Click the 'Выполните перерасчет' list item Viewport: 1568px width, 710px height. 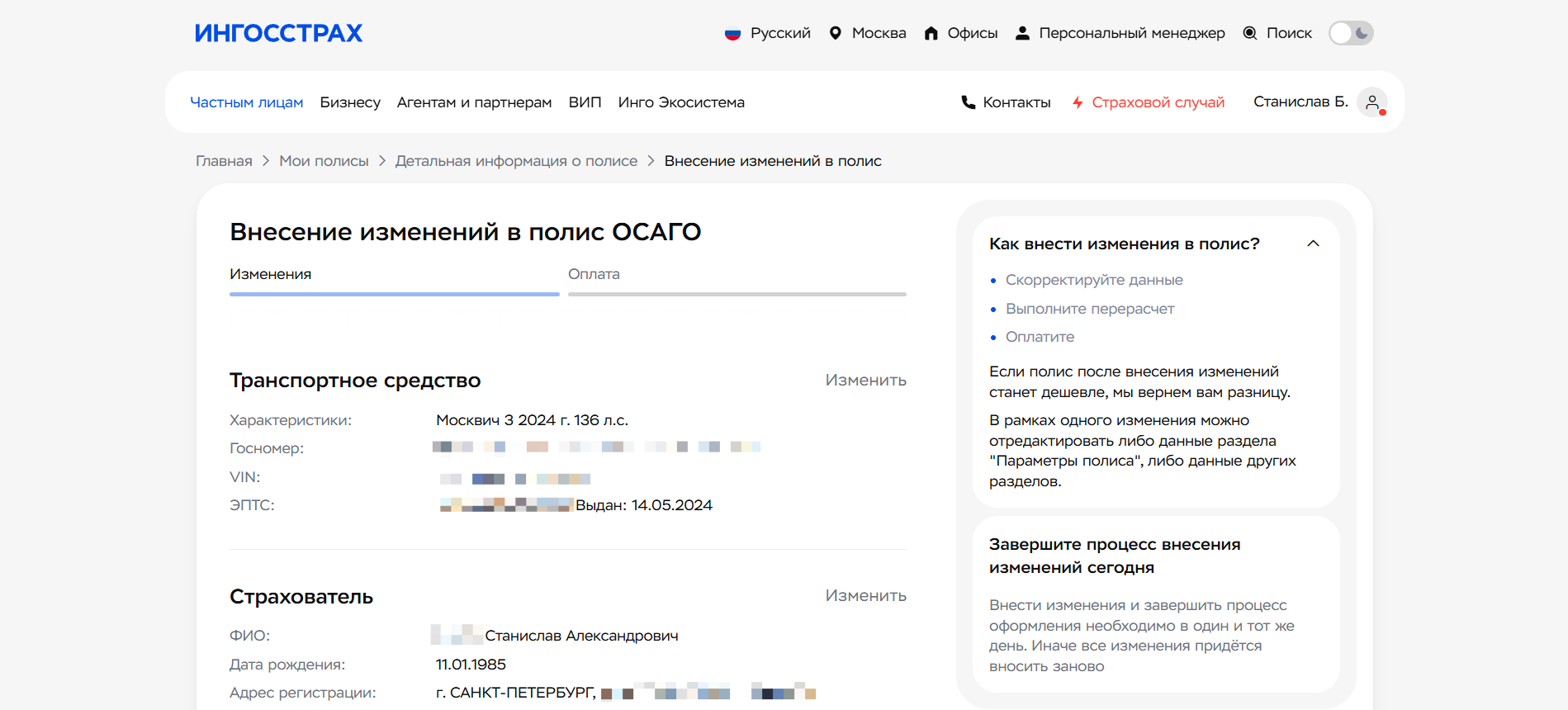pyautogui.click(x=1089, y=309)
